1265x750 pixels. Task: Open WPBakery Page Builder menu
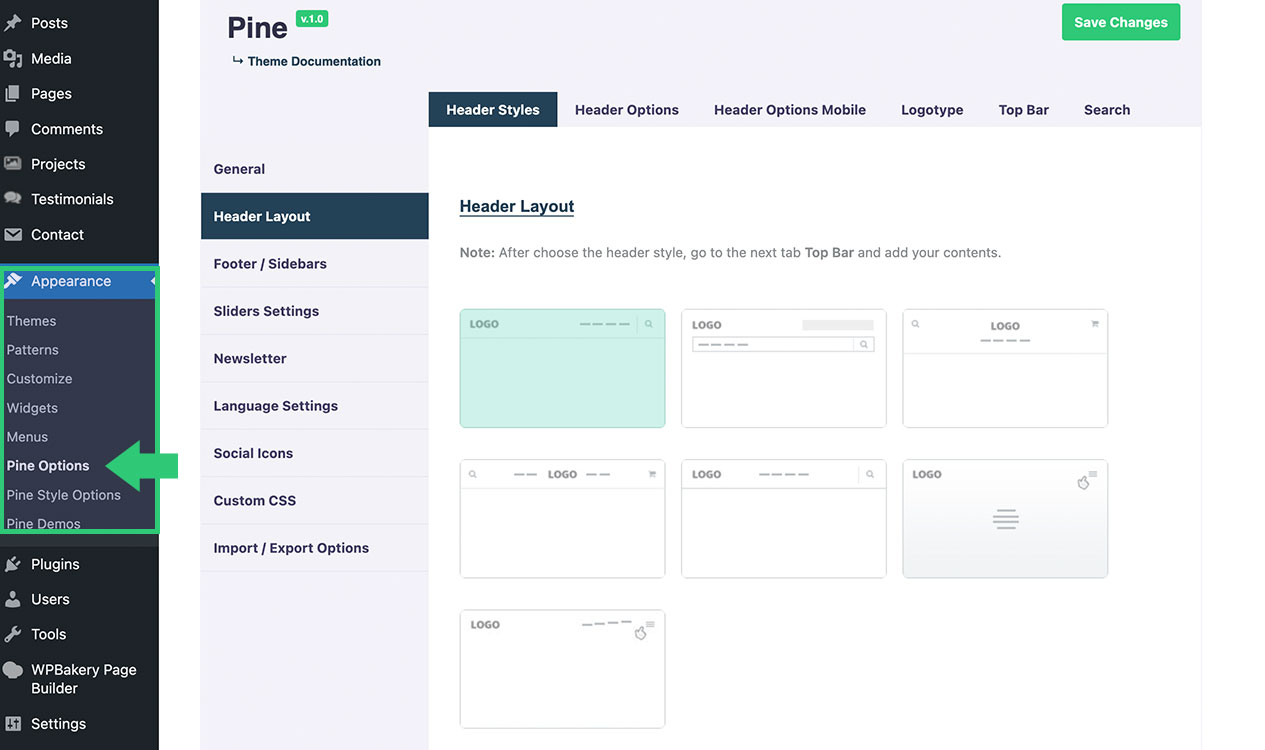pos(83,679)
